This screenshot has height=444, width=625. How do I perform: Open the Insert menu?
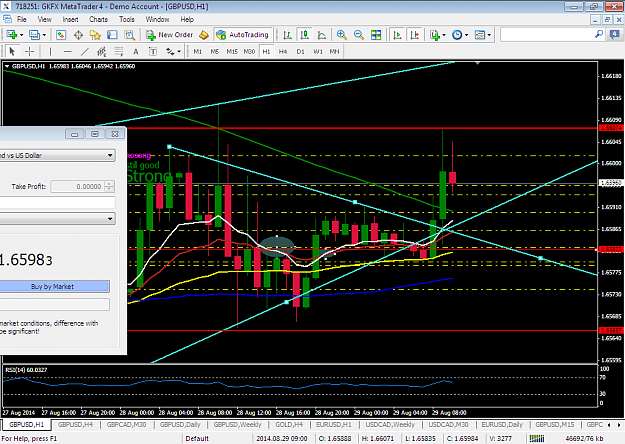71,19
